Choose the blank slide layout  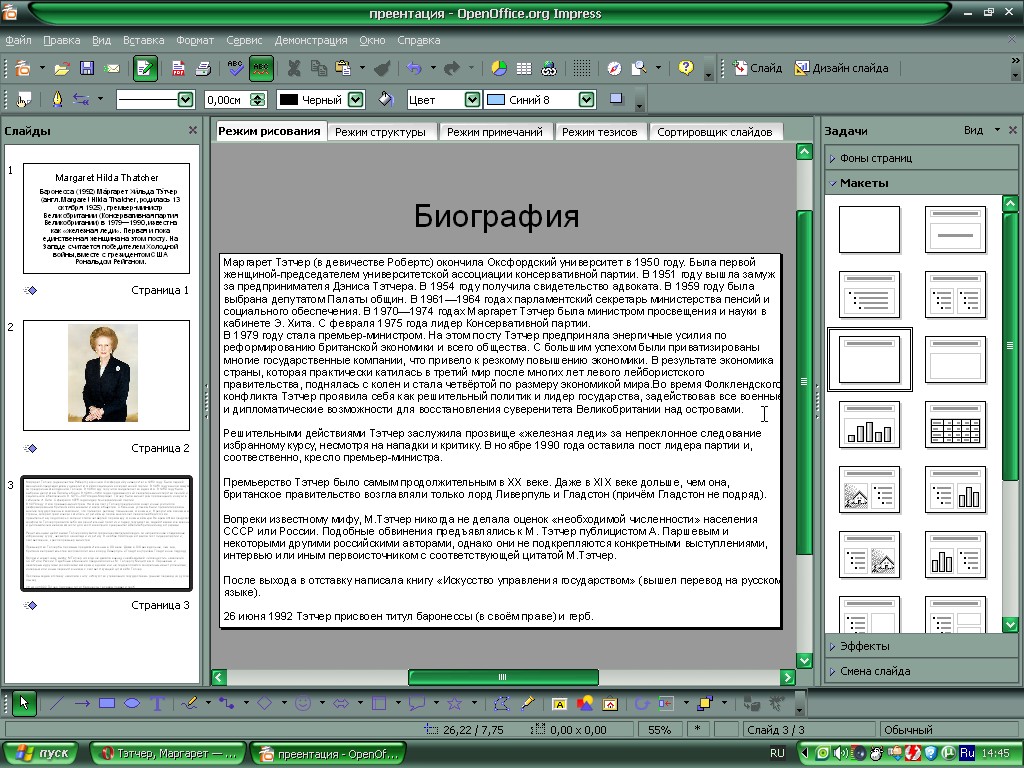tap(869, 230)
